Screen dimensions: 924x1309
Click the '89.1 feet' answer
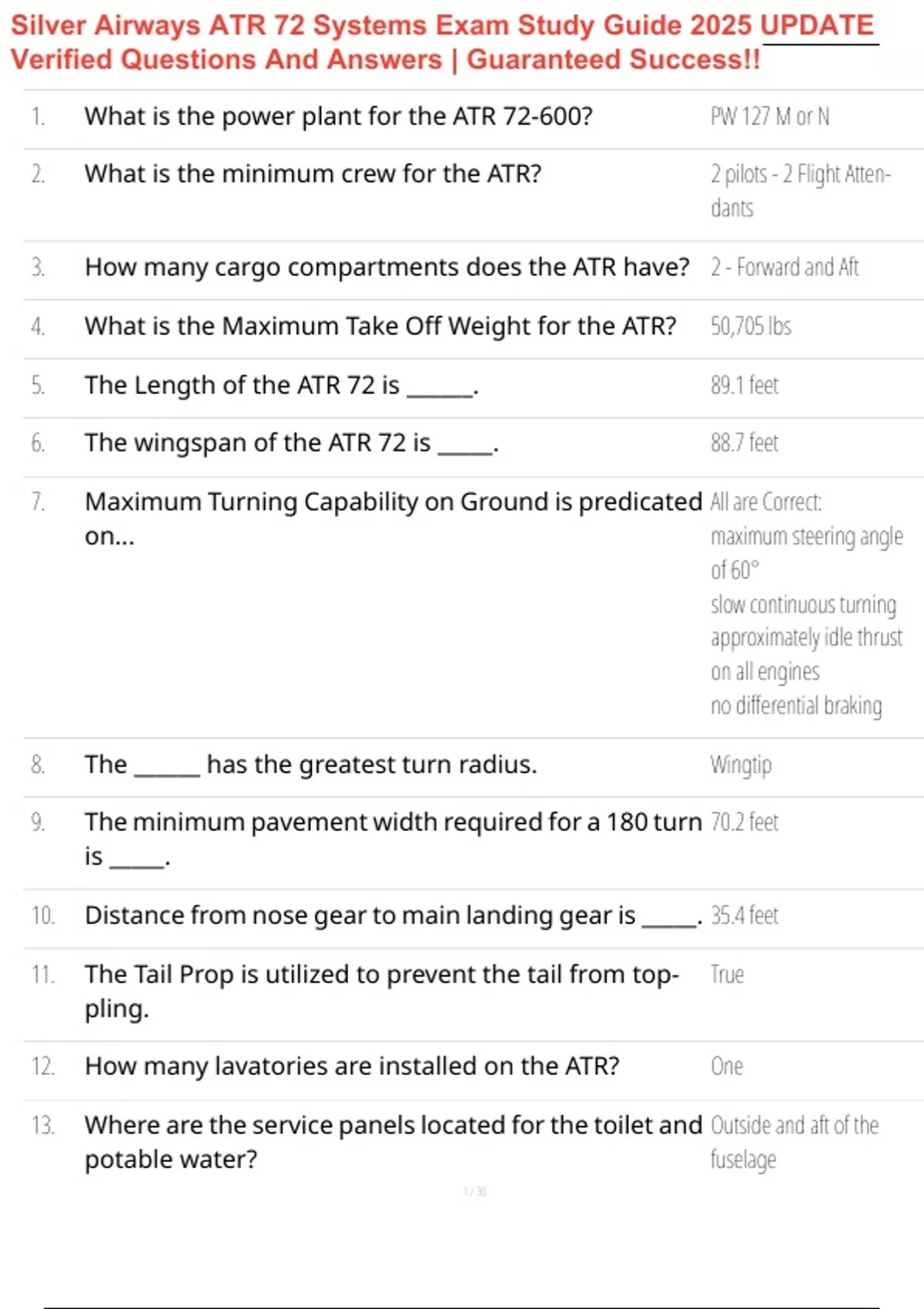pos(745,385)
